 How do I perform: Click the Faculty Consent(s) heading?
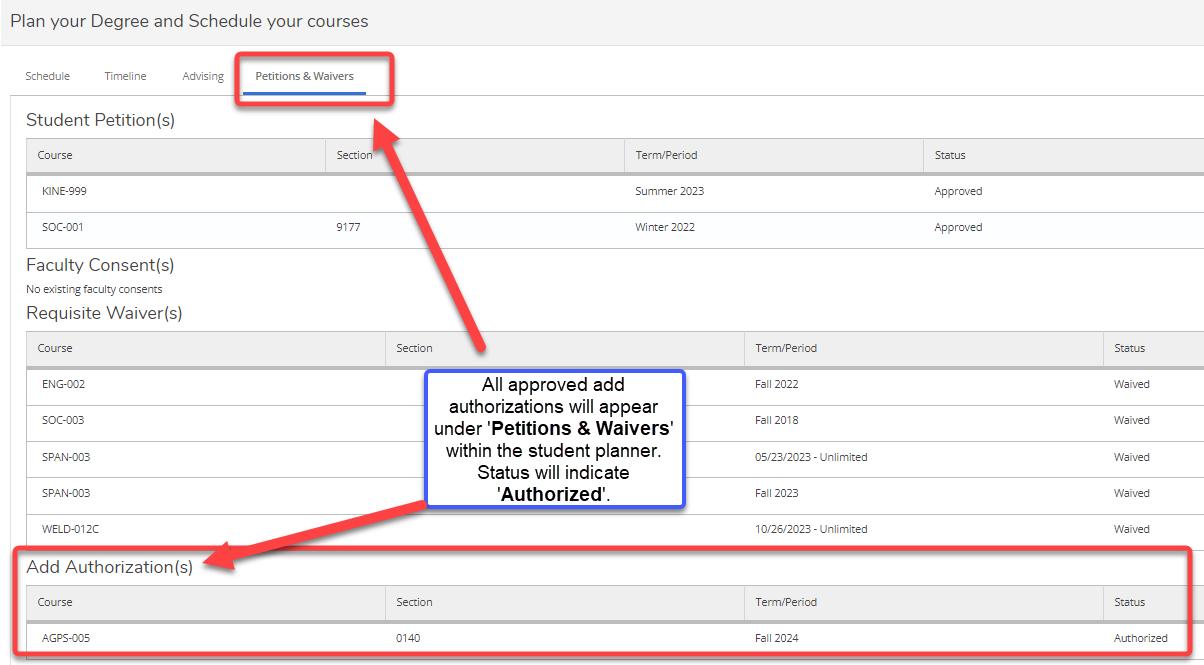100,265
